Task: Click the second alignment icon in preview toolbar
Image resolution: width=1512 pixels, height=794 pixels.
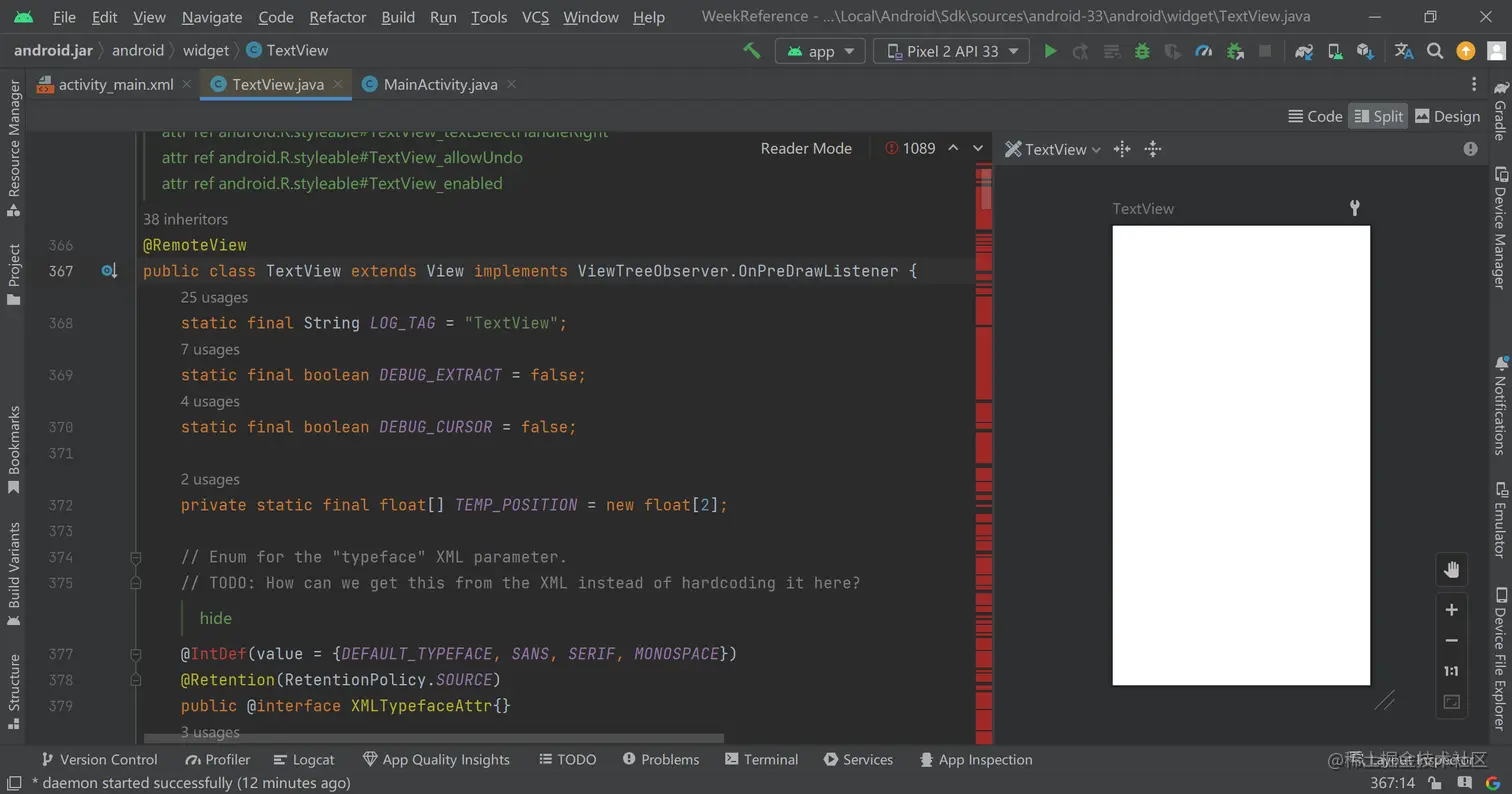Action: (1153, 149)
